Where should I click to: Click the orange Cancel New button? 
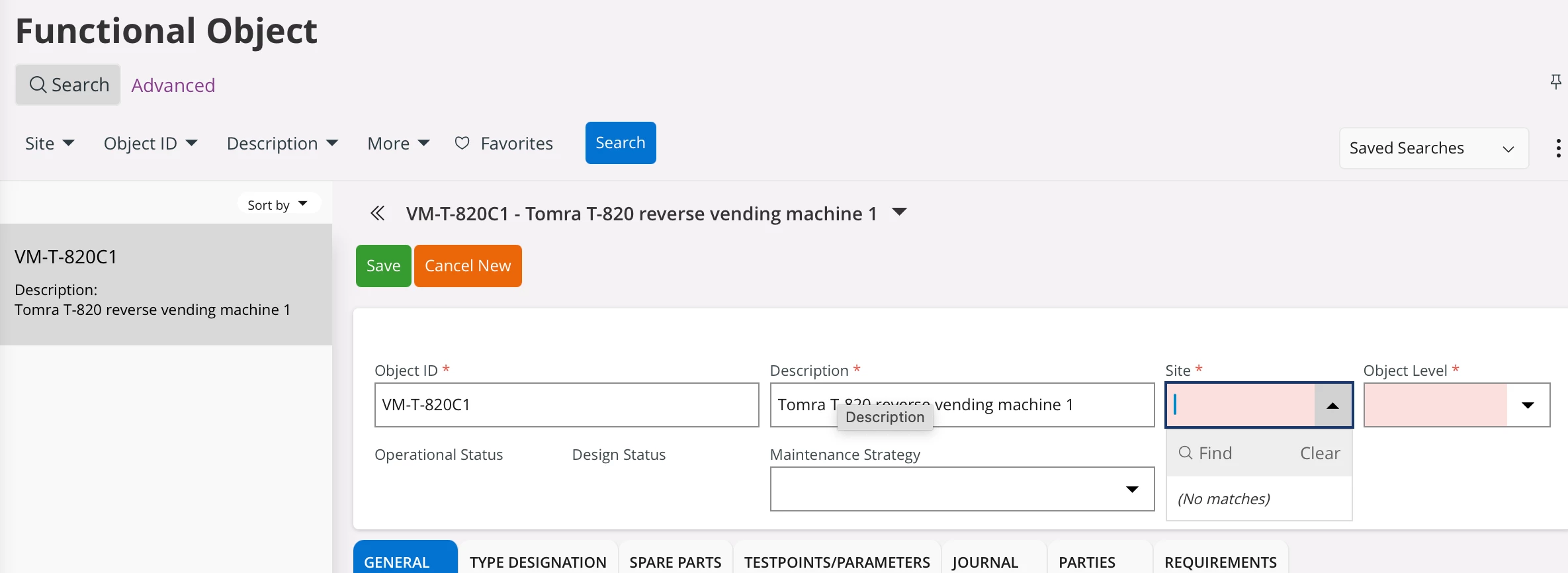pyautogui.click(x=468, y=266)
